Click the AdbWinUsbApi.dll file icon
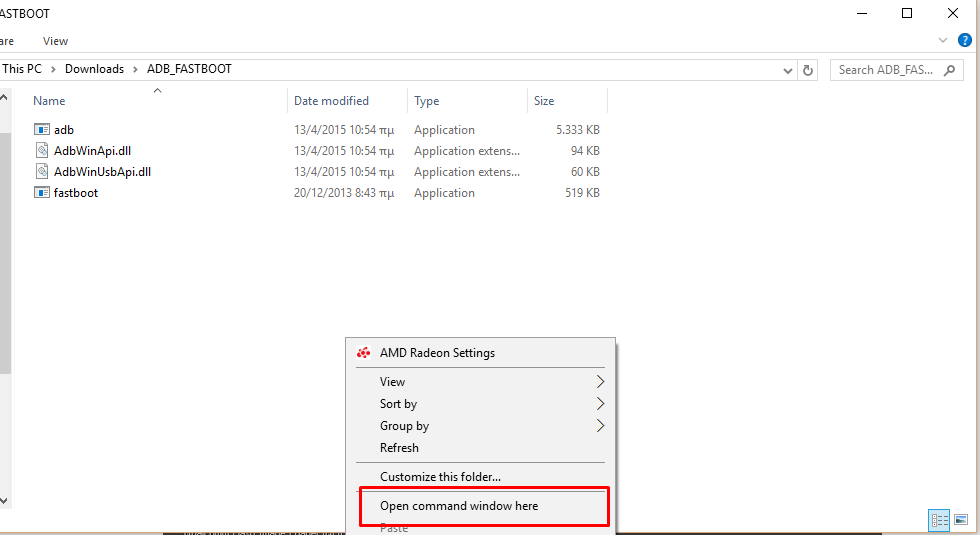Viewport: 980px width, 535px height. tap(42, 171)
